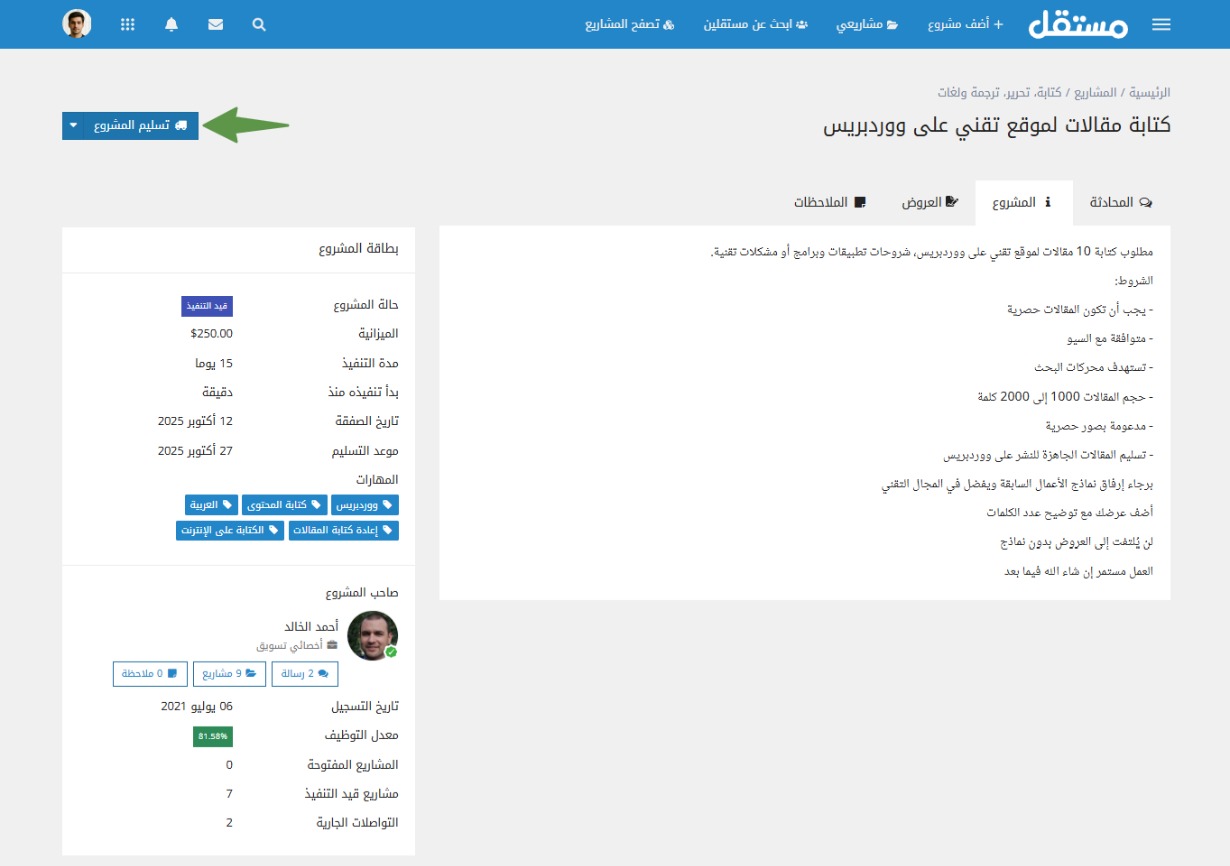Switch to the 'المحادثة' tab
1230x866 pixels.
[1124, 203]
